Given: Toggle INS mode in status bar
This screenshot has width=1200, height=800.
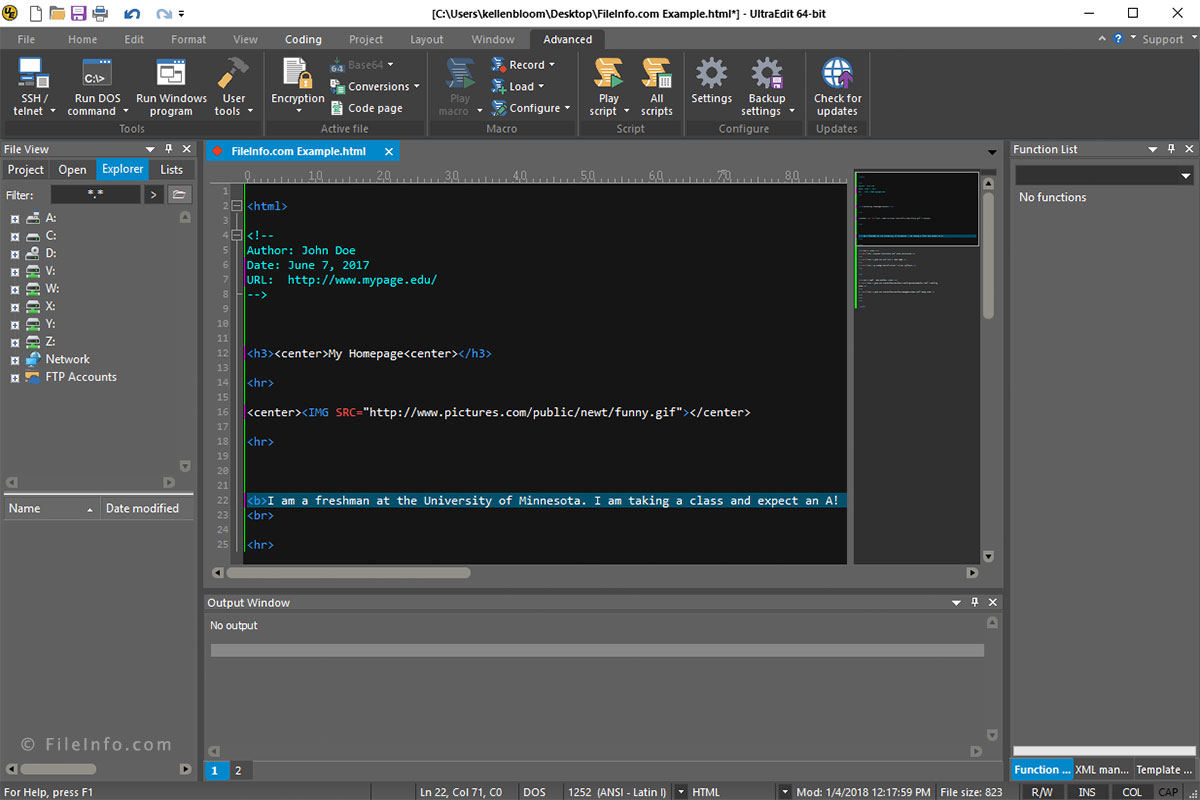Looking at the screenshot, I should (1087, 791).
